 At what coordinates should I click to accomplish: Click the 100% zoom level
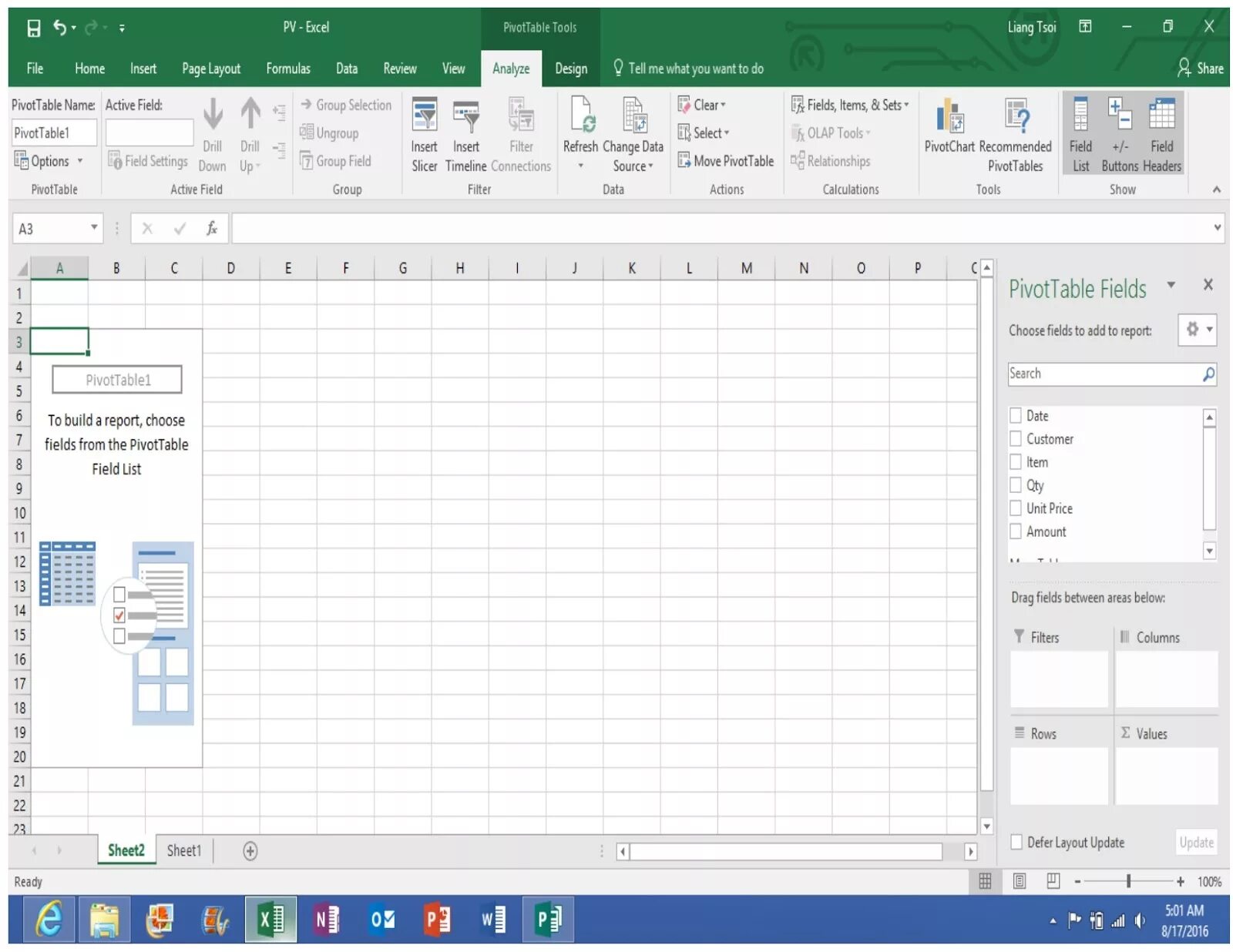coord(1209,881)
